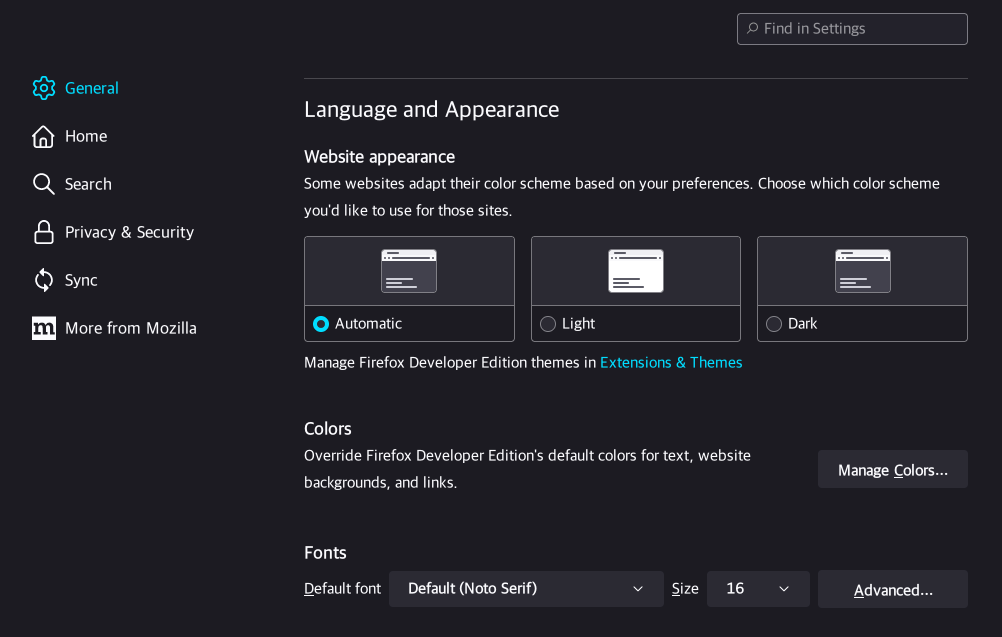Click the Home house icon
1002x637 pixels.
point(43,136)
